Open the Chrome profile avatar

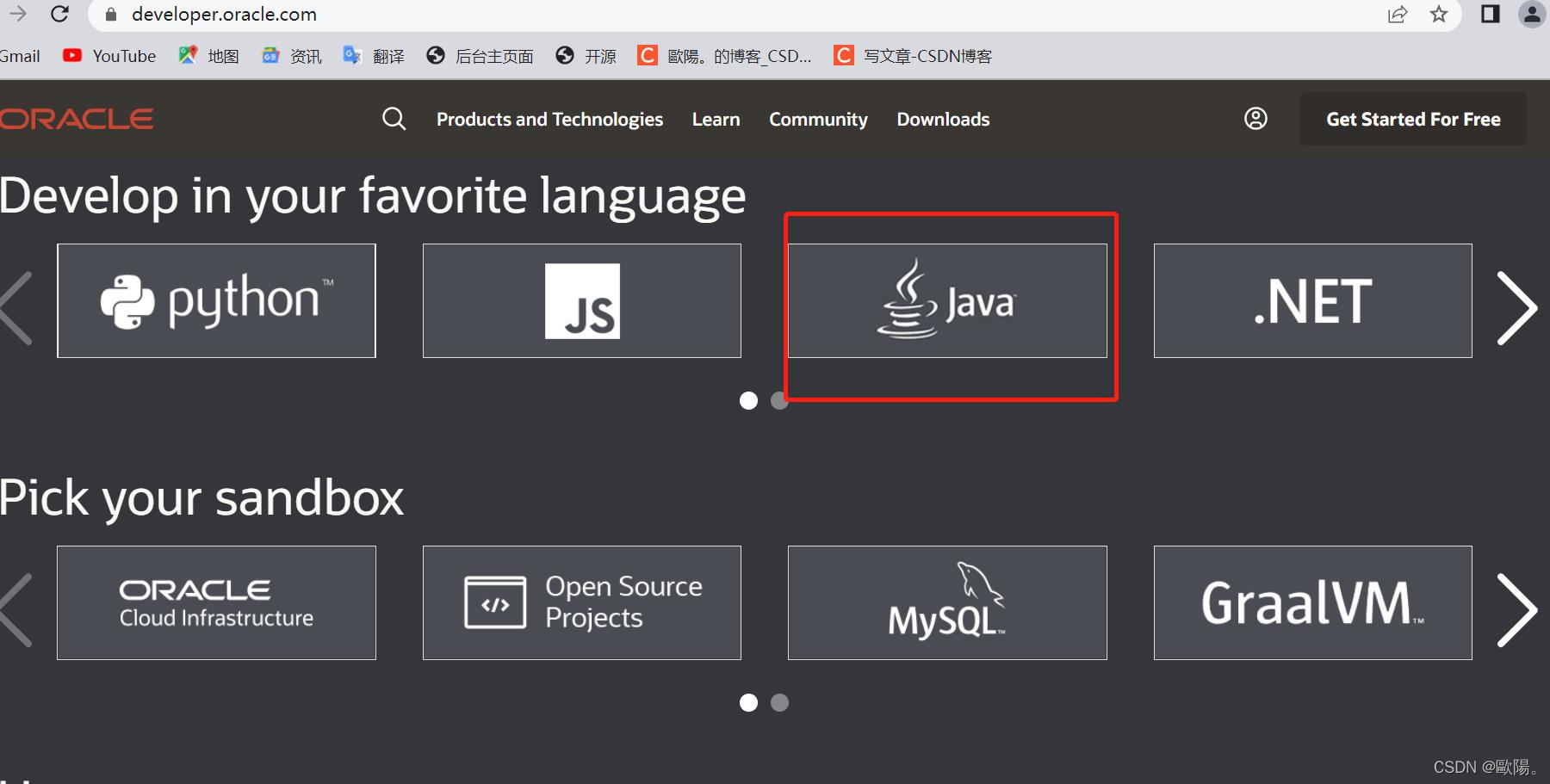coord(1532,14)
